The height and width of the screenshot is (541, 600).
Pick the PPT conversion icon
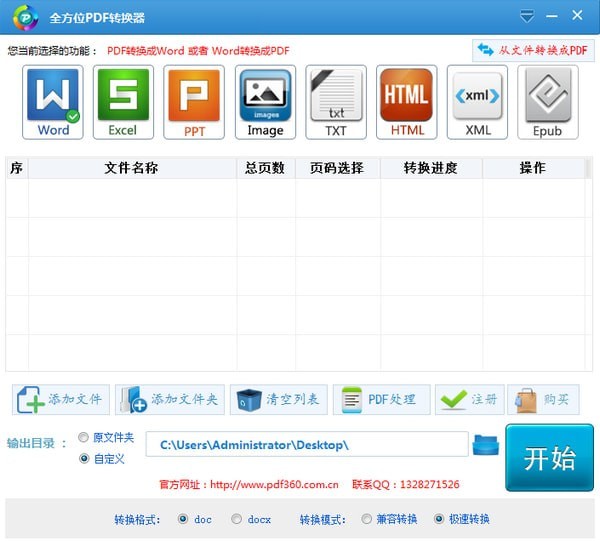[x=194, y=102]
